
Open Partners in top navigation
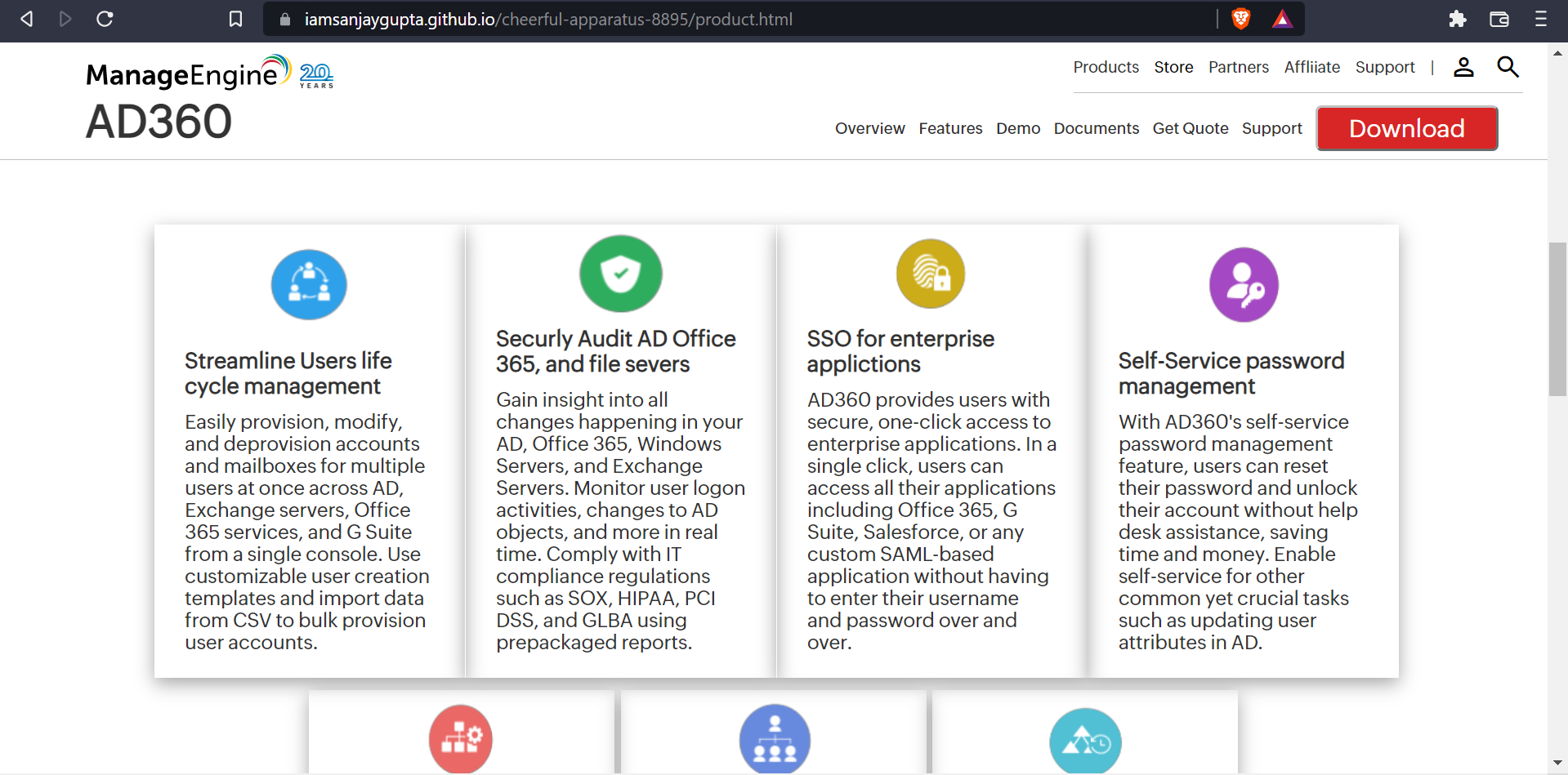pyautogui.click(x=1239, y=67)
